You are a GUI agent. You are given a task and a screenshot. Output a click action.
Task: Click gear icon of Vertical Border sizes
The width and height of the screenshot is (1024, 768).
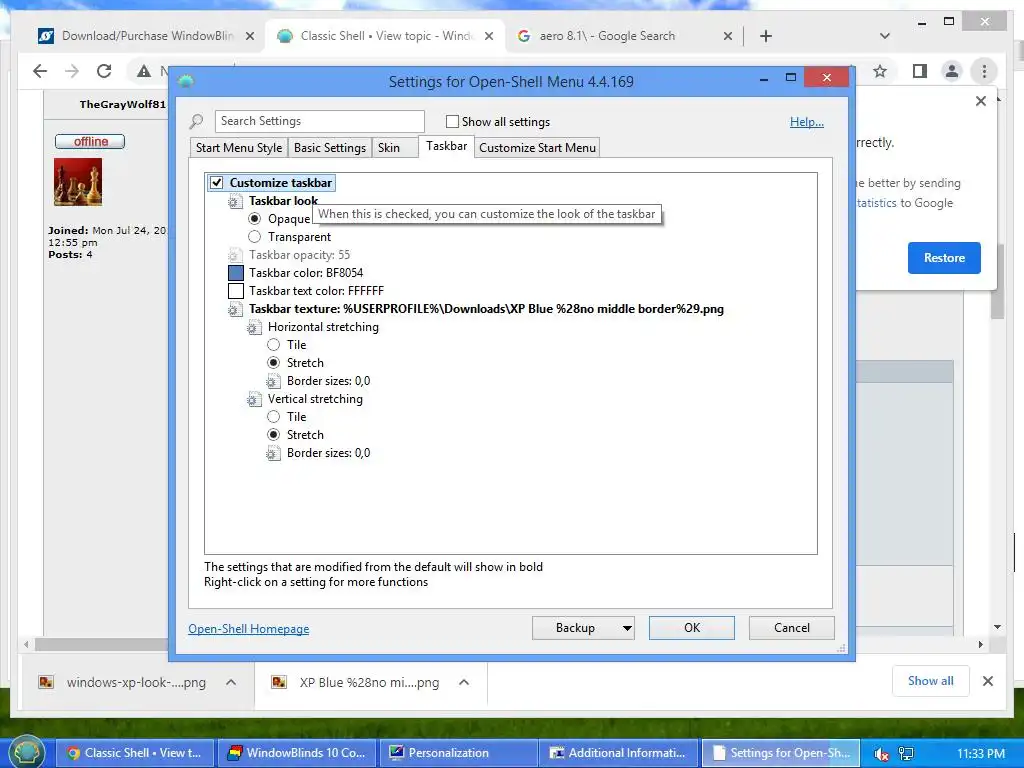(x=273, y=453)
